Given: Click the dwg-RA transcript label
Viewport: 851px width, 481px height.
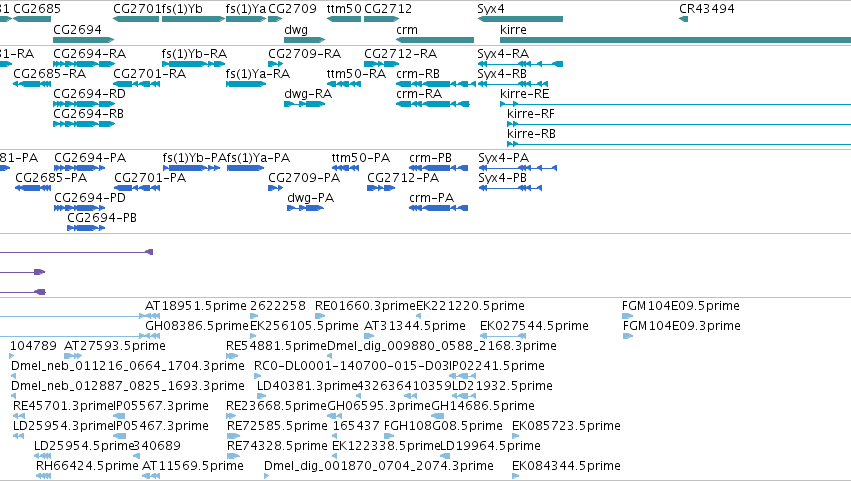Looking at the screenshot, I should click(x=308, y=94).
